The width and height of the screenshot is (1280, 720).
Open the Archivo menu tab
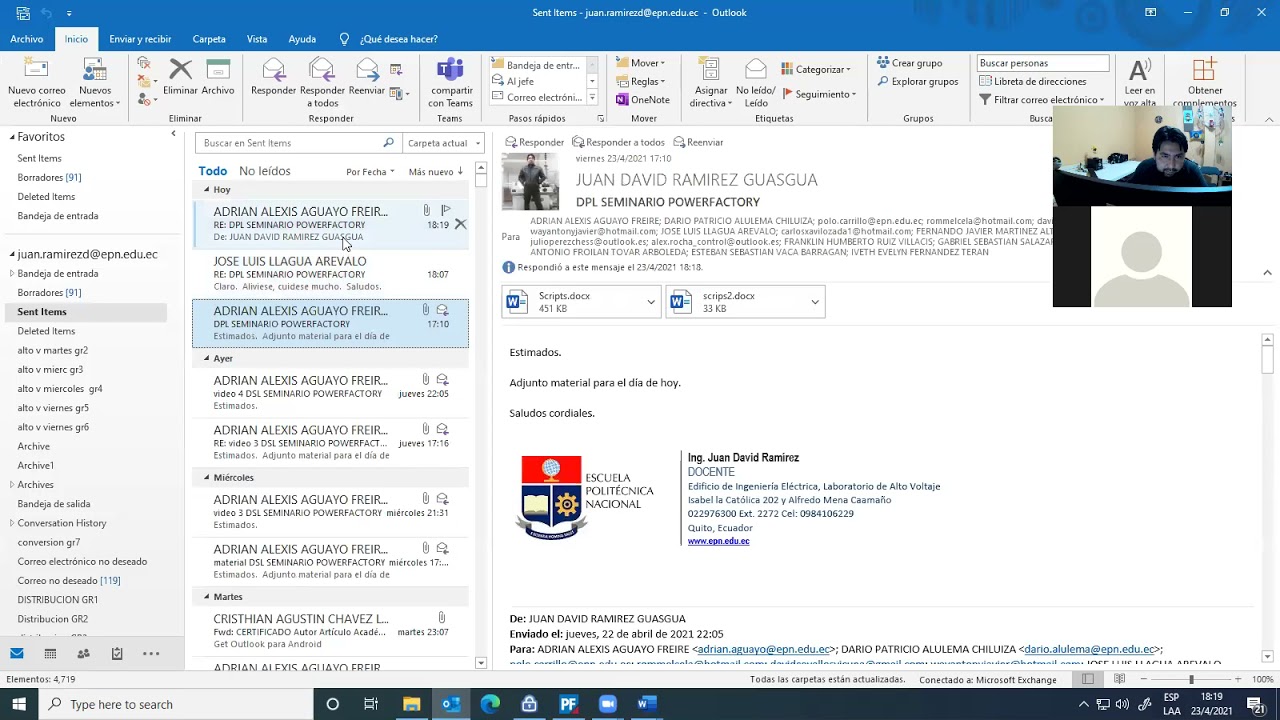[x=27, y=39]
